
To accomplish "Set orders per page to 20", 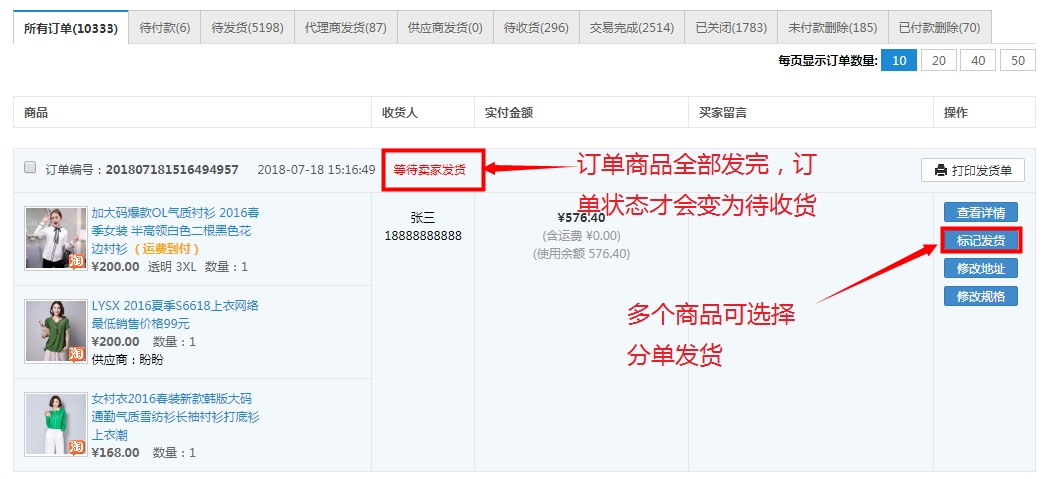I will (938, 61).
